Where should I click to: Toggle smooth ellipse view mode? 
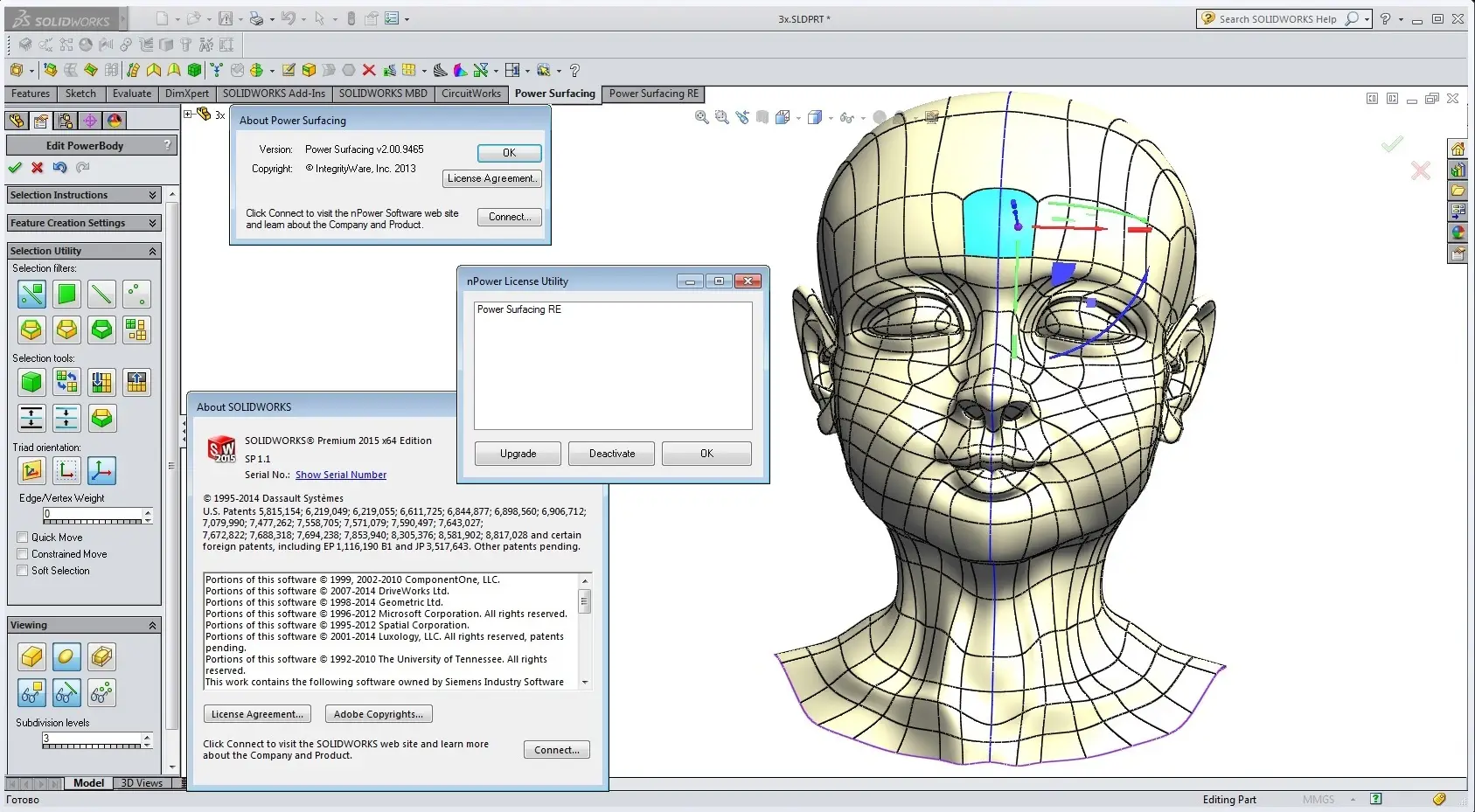(x=66, y=656)
